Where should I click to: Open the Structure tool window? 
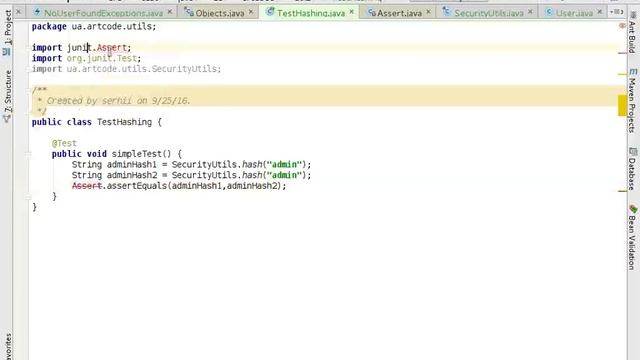[x=8, y=91]
